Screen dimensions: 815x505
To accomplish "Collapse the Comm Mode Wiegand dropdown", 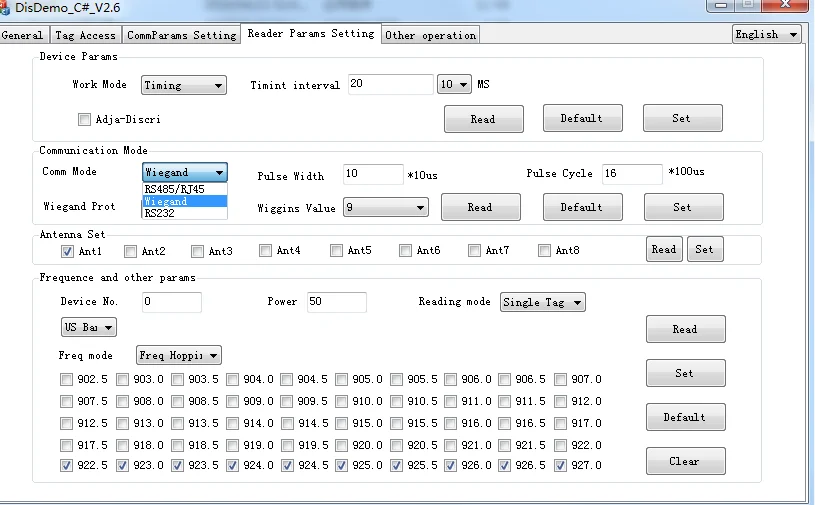I will pos(185,172).
